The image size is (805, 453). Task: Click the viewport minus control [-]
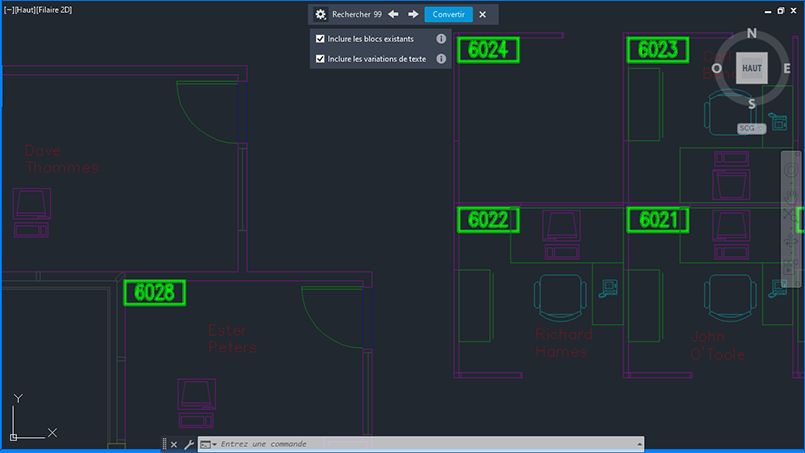pyautogui.click(x=9, y=10)
